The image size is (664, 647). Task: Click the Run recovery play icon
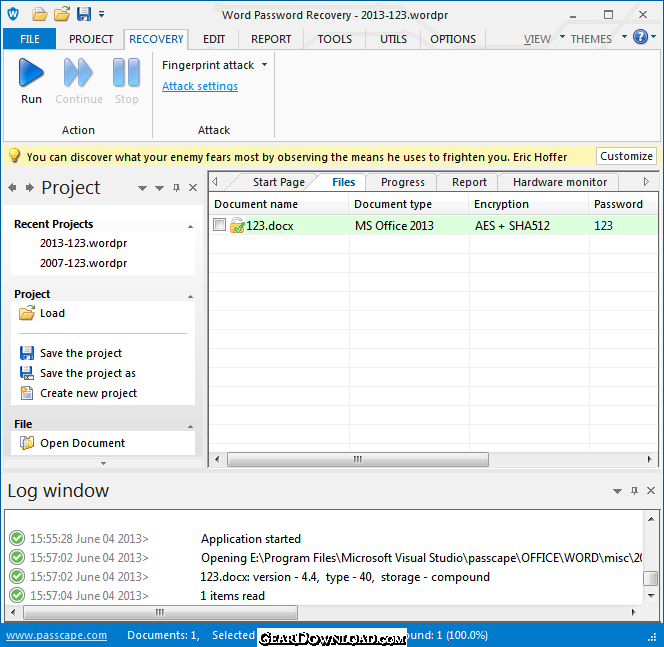(x=31, y=72)
